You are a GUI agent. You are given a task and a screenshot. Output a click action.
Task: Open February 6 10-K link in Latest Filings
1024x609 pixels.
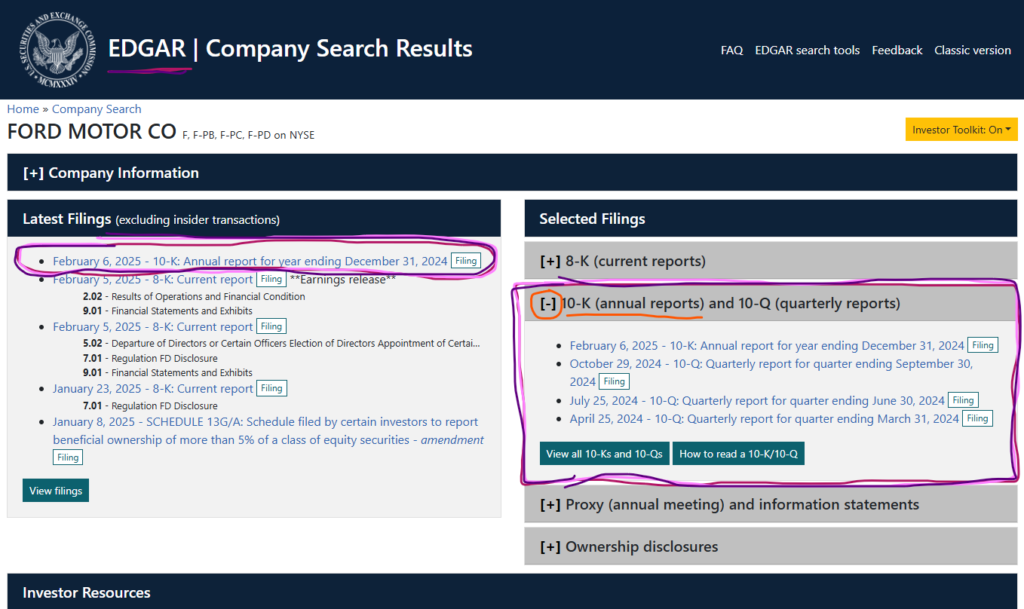(x=250, y=261)
